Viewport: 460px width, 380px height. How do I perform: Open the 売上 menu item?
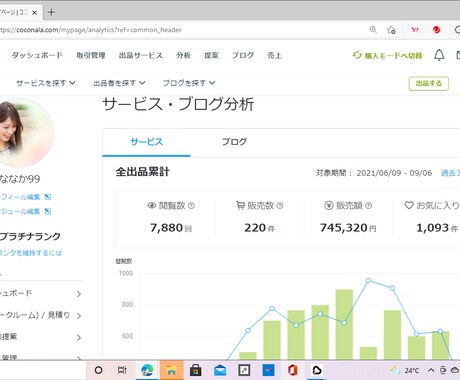coord(274,55)
